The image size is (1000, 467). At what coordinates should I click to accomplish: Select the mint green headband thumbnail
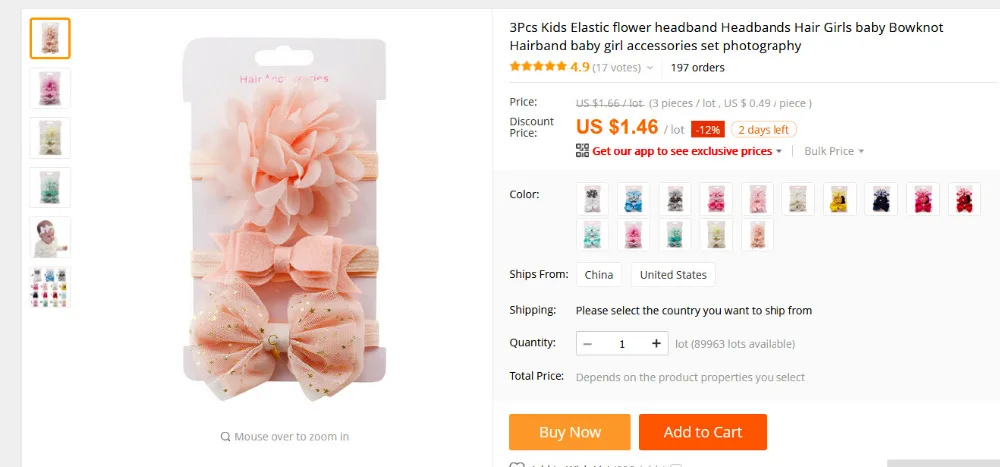point(50,187)
